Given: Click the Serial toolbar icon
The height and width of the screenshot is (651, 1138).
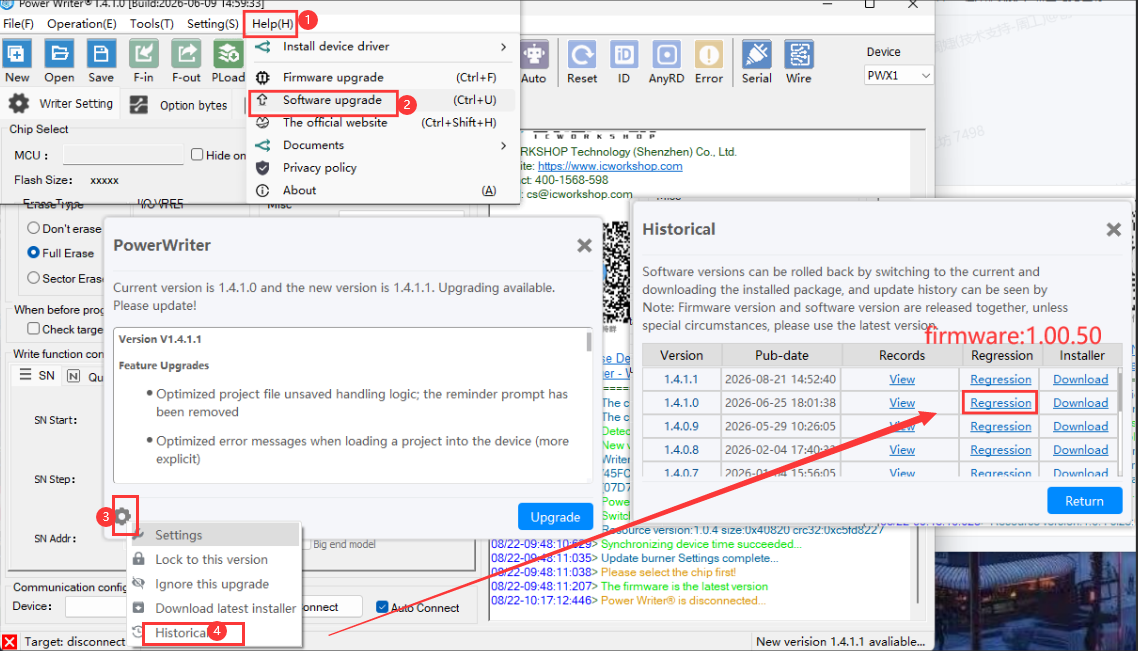Looking at the screenshot, I should click(x=756, y=54).
